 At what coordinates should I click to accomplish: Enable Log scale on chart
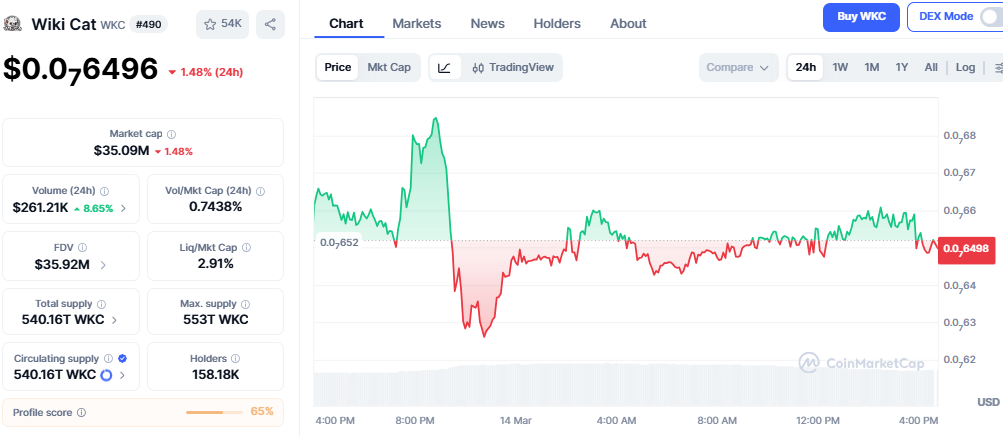coord(965,68)
